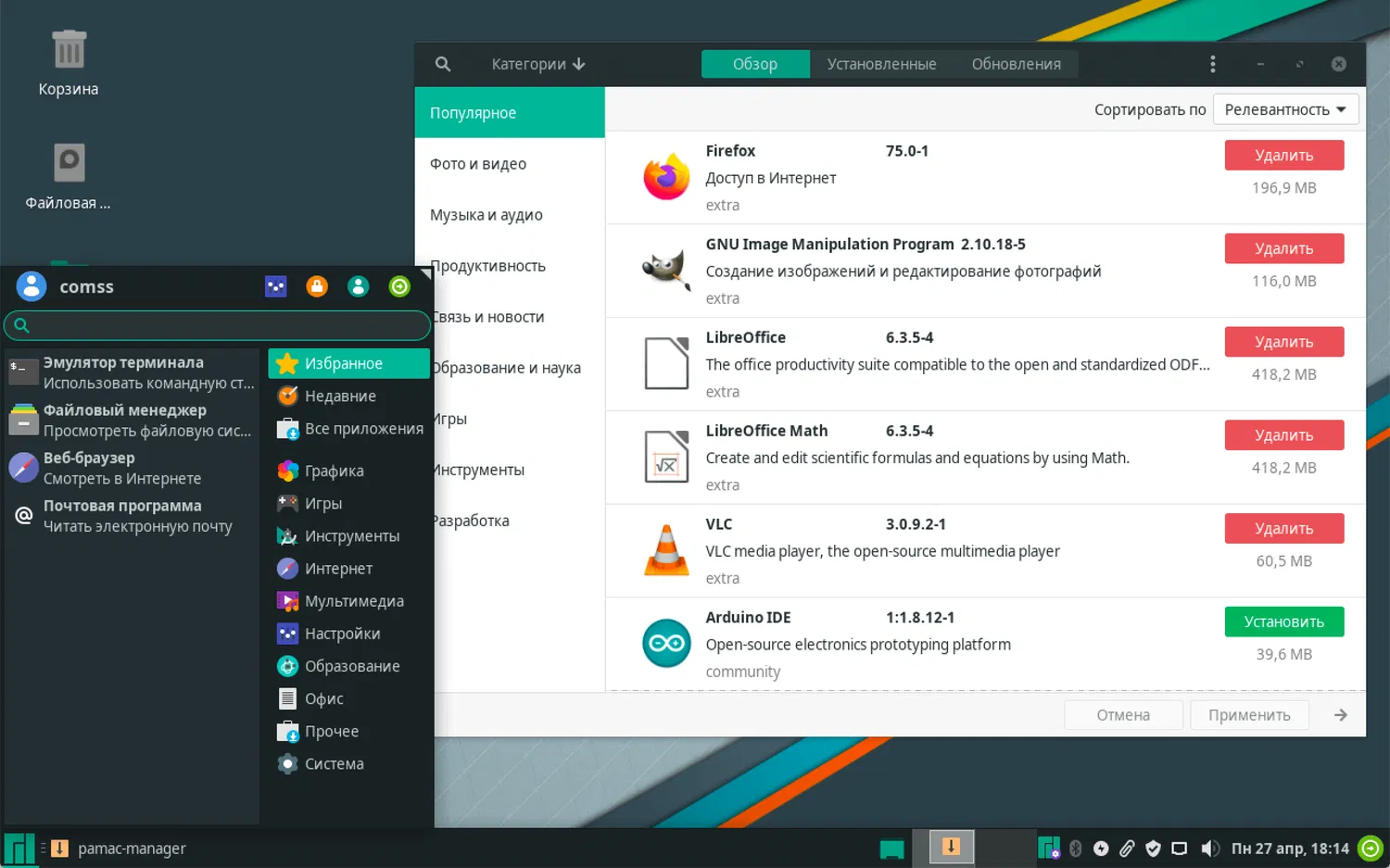Open Manjaro settings tray icon
Screen dimensions: 1390x868
(1049, 848)
